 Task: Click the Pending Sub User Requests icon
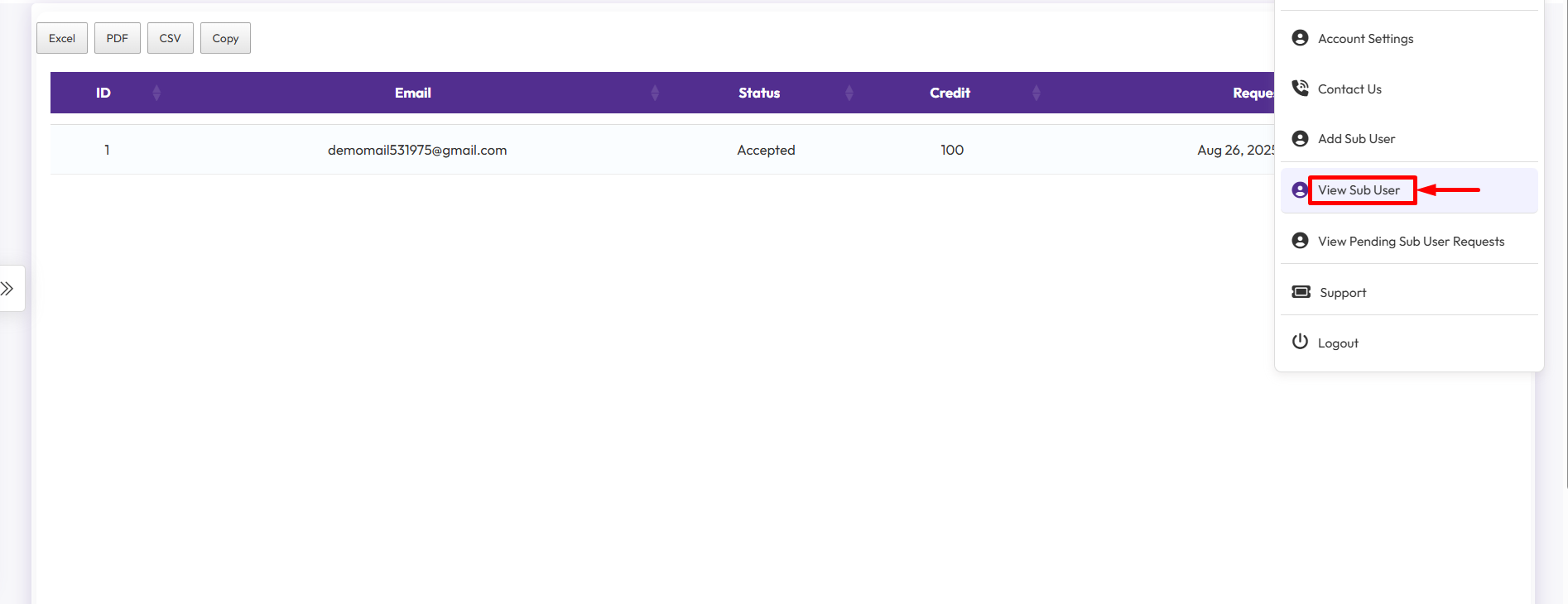tap(1300, 241)
